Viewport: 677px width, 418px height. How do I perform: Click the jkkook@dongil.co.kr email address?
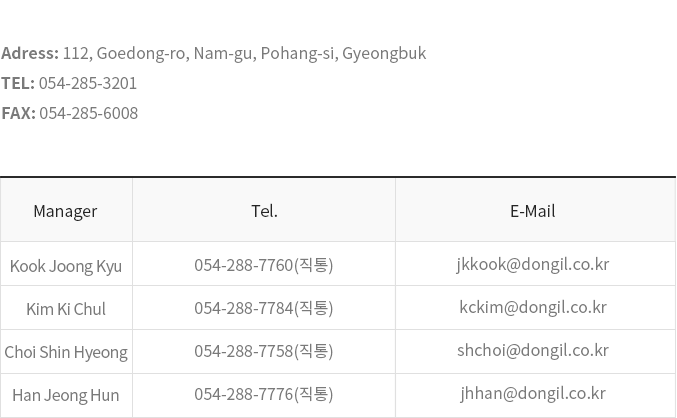[x=533, y=264]
